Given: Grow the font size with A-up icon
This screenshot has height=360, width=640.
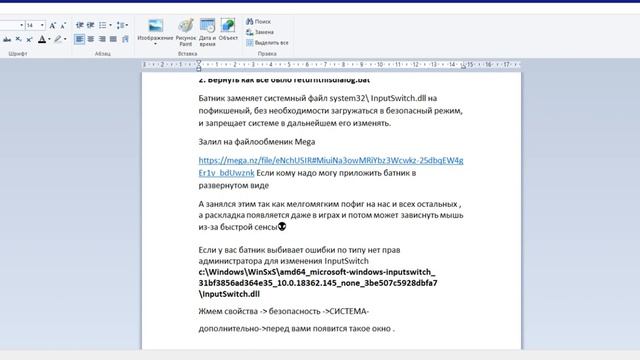Looking at the screenshot, I should [53, 25].
